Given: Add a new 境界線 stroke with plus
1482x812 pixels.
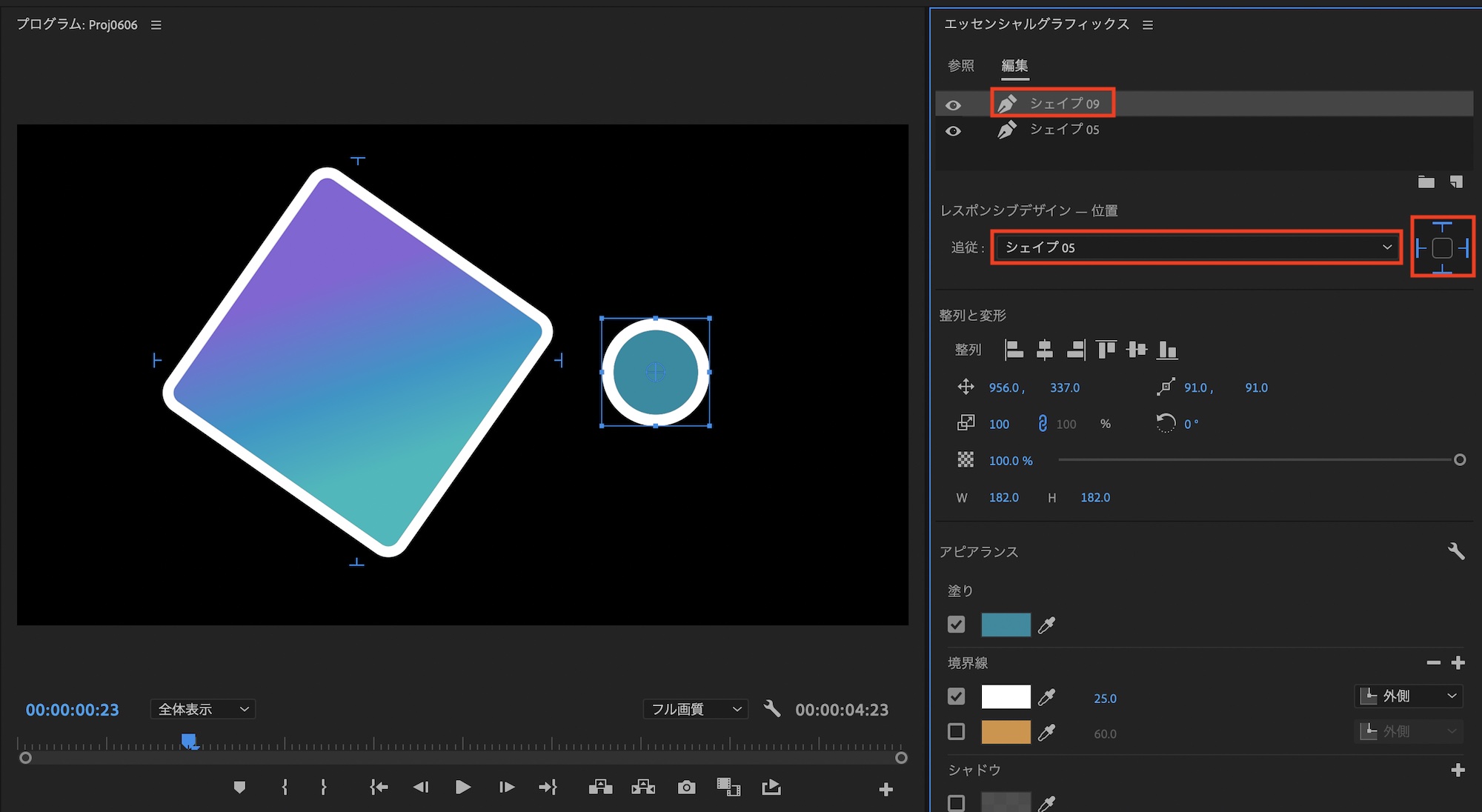Looking at the screenshot, I should tap(1458, 662).
